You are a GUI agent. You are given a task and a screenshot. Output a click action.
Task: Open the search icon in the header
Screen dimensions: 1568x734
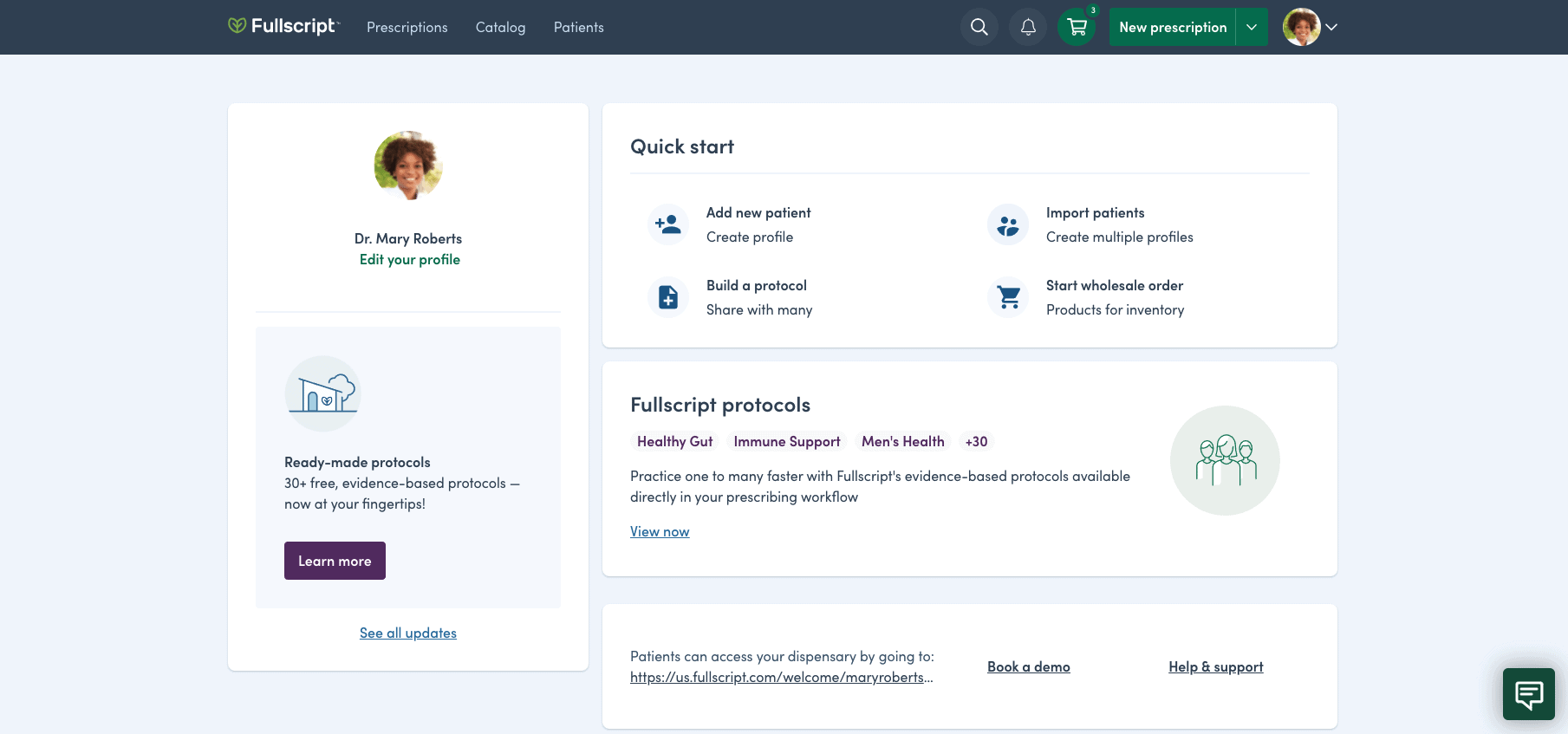pos(979,27)
